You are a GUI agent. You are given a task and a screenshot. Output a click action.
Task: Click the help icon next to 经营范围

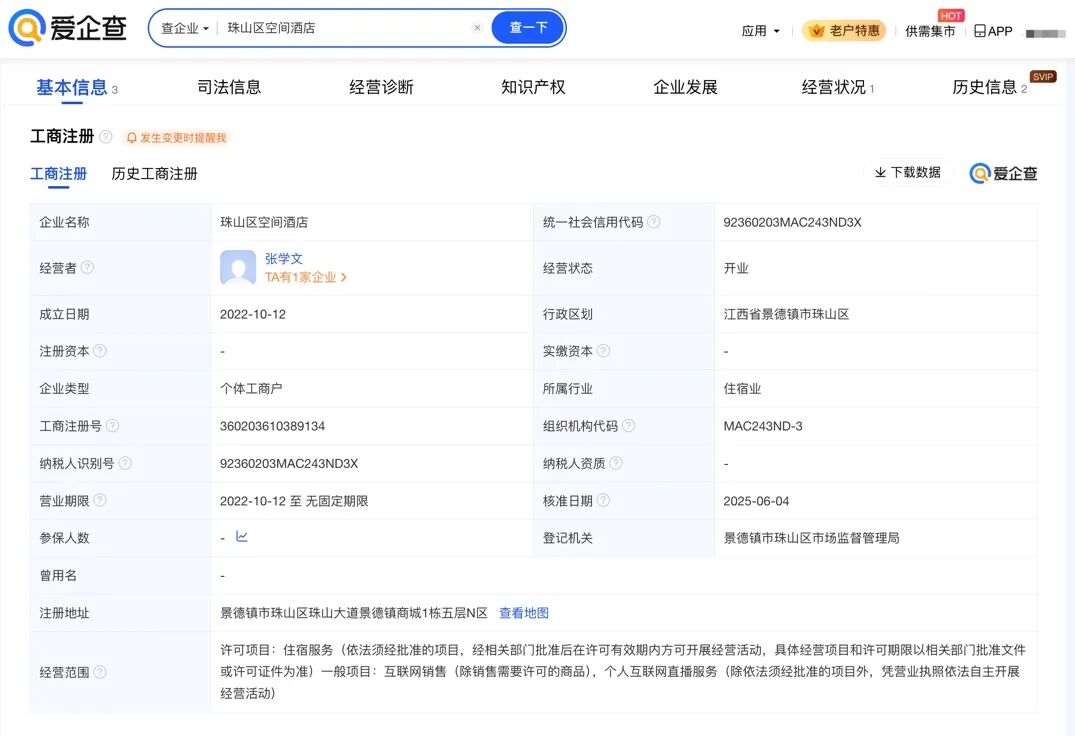tap(100, 672)
